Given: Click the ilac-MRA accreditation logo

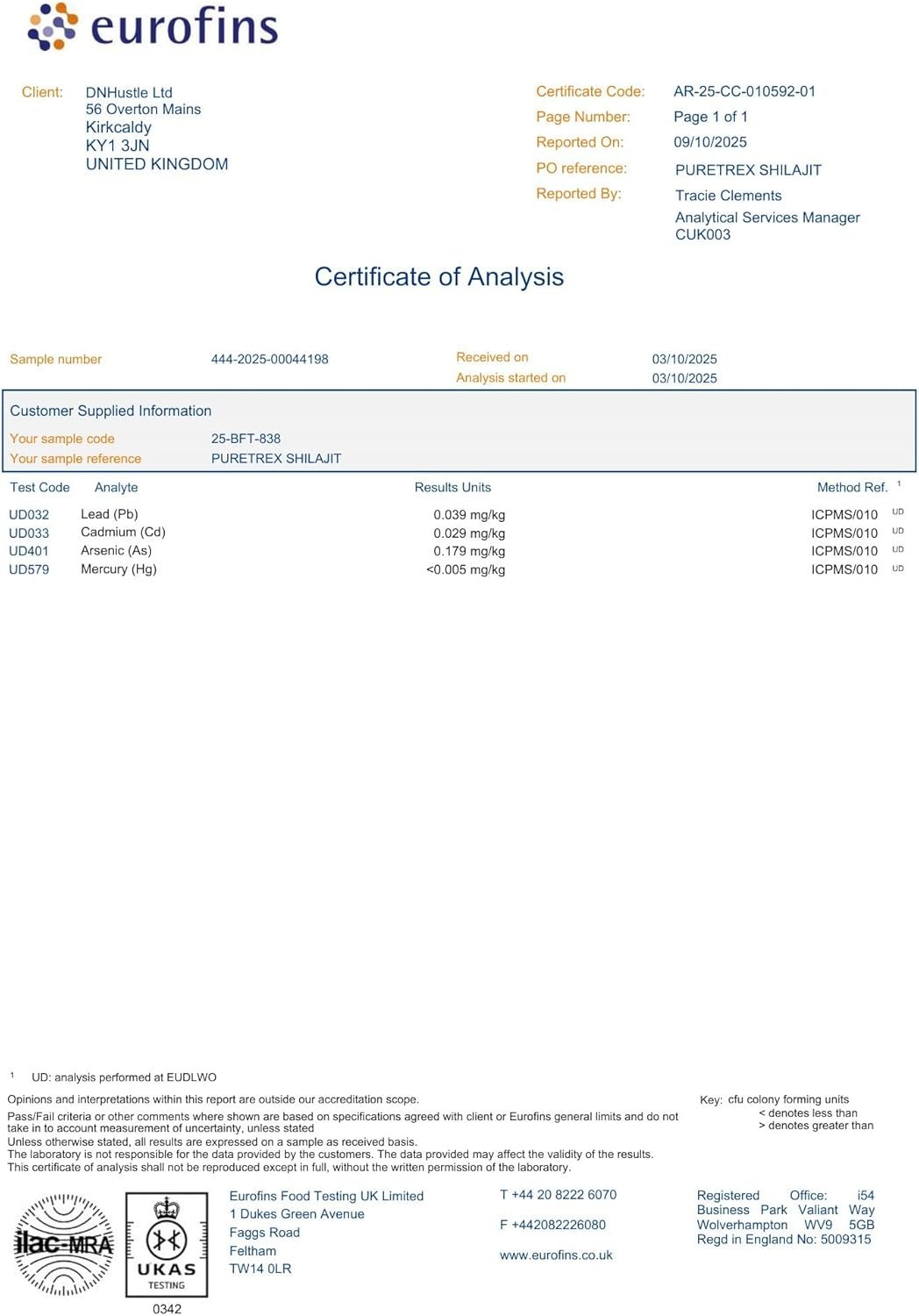Looking at the screenshot, I should [63, 1244].
